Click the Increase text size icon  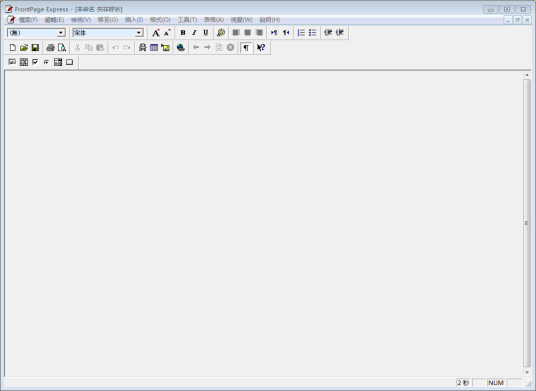(x=156, y=33)
